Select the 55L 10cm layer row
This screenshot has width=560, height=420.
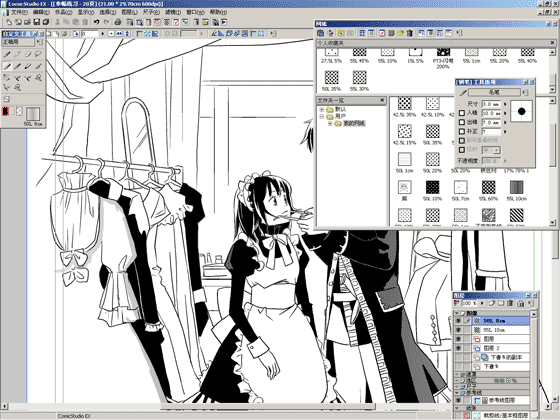tap(501, 330)
